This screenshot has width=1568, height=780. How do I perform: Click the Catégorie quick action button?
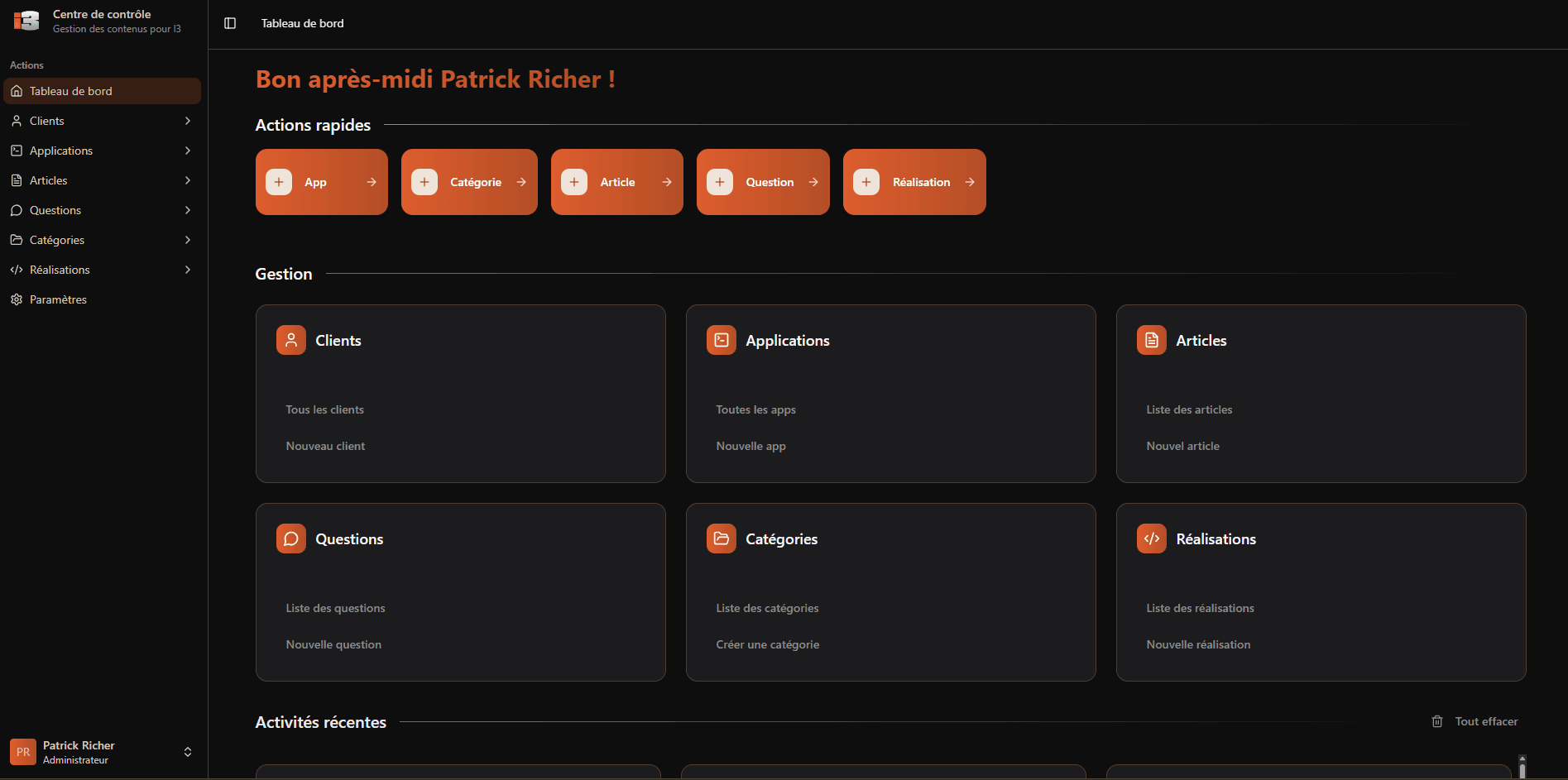click(469, 182)
